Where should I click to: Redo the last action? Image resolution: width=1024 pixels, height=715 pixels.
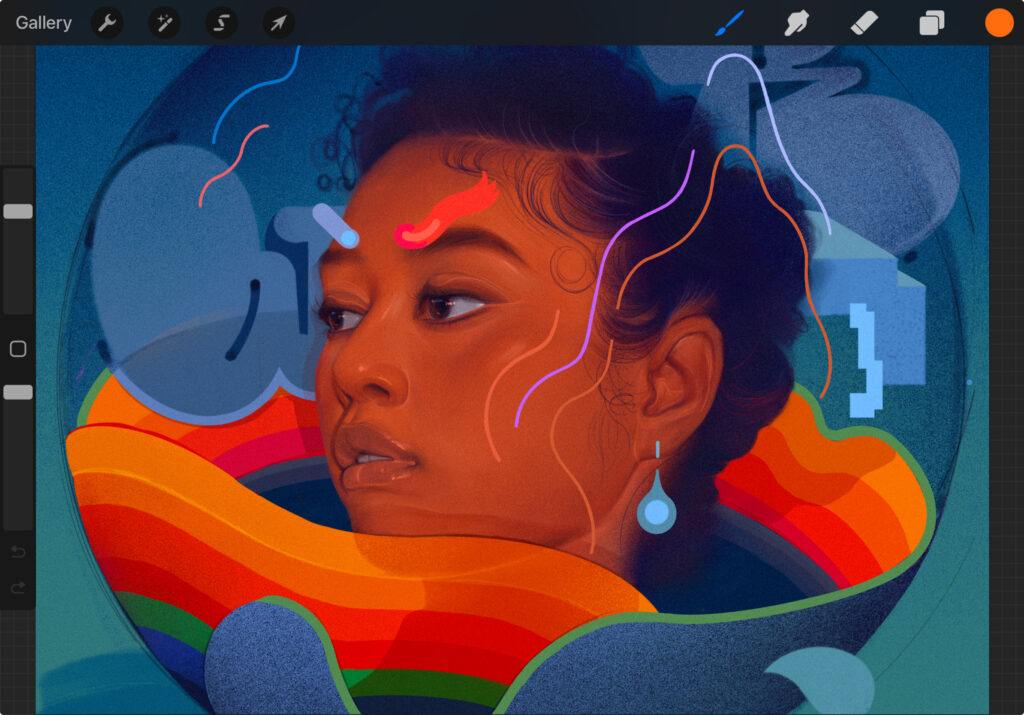[18, 588]
